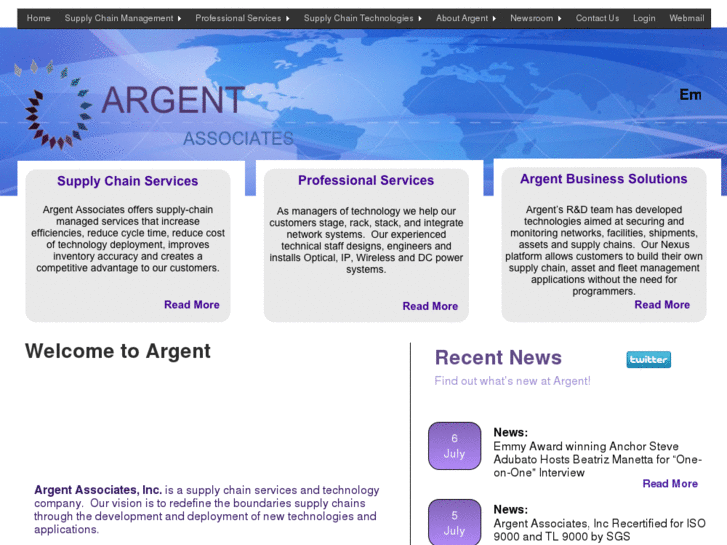Go to Contact Us page
The width and height of the screenshot is (727, 545).
(597, 18)
